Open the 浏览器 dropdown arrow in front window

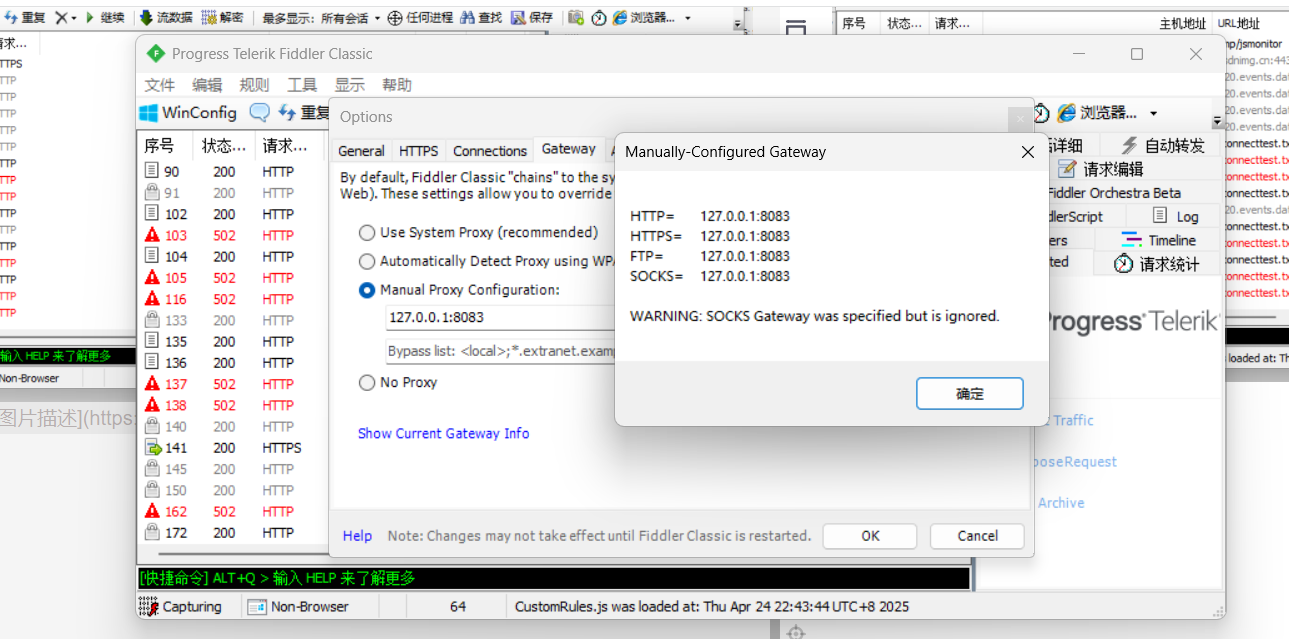pos(1153,113)
